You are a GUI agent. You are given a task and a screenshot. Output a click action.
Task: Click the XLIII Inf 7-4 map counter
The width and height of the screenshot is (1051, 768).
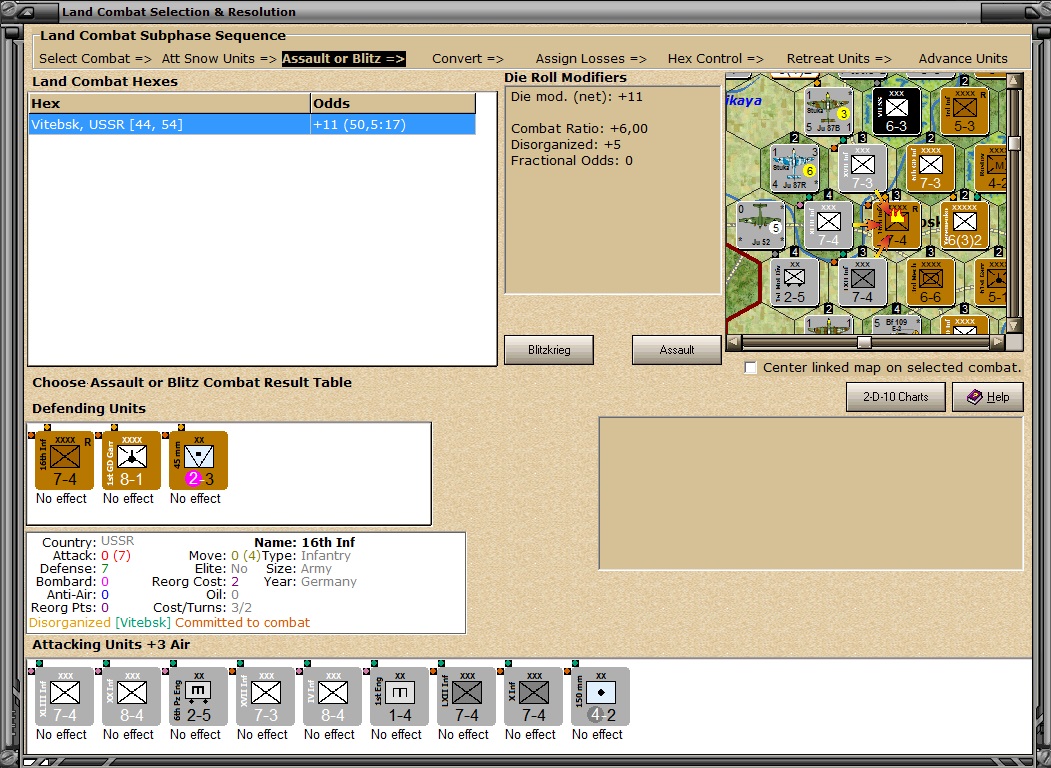point(828,225)
